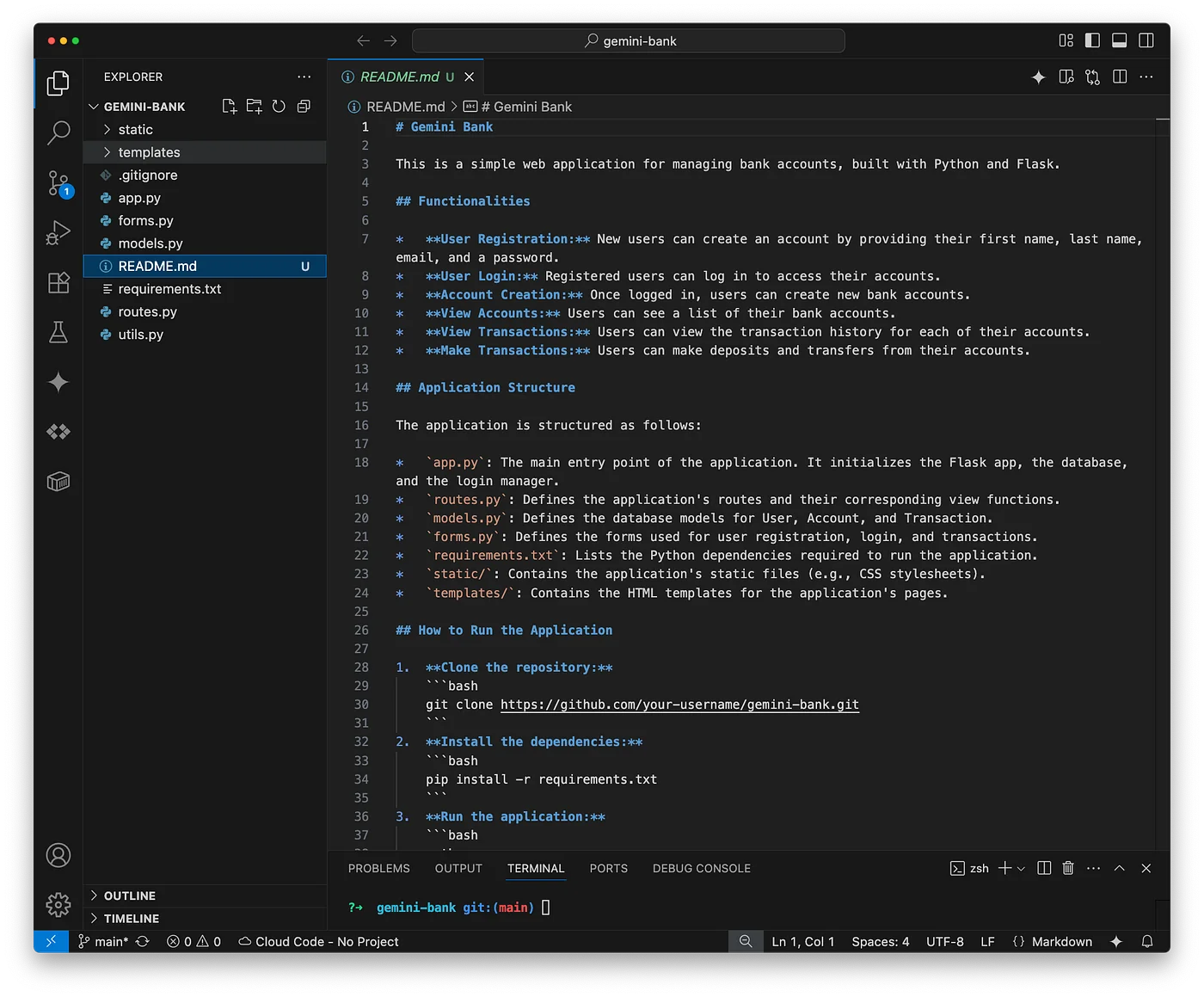Image resolution: width=1204 pixels, height=997 pixels.
Task: Open the Source Control view
Action: [x=58, y=183]
